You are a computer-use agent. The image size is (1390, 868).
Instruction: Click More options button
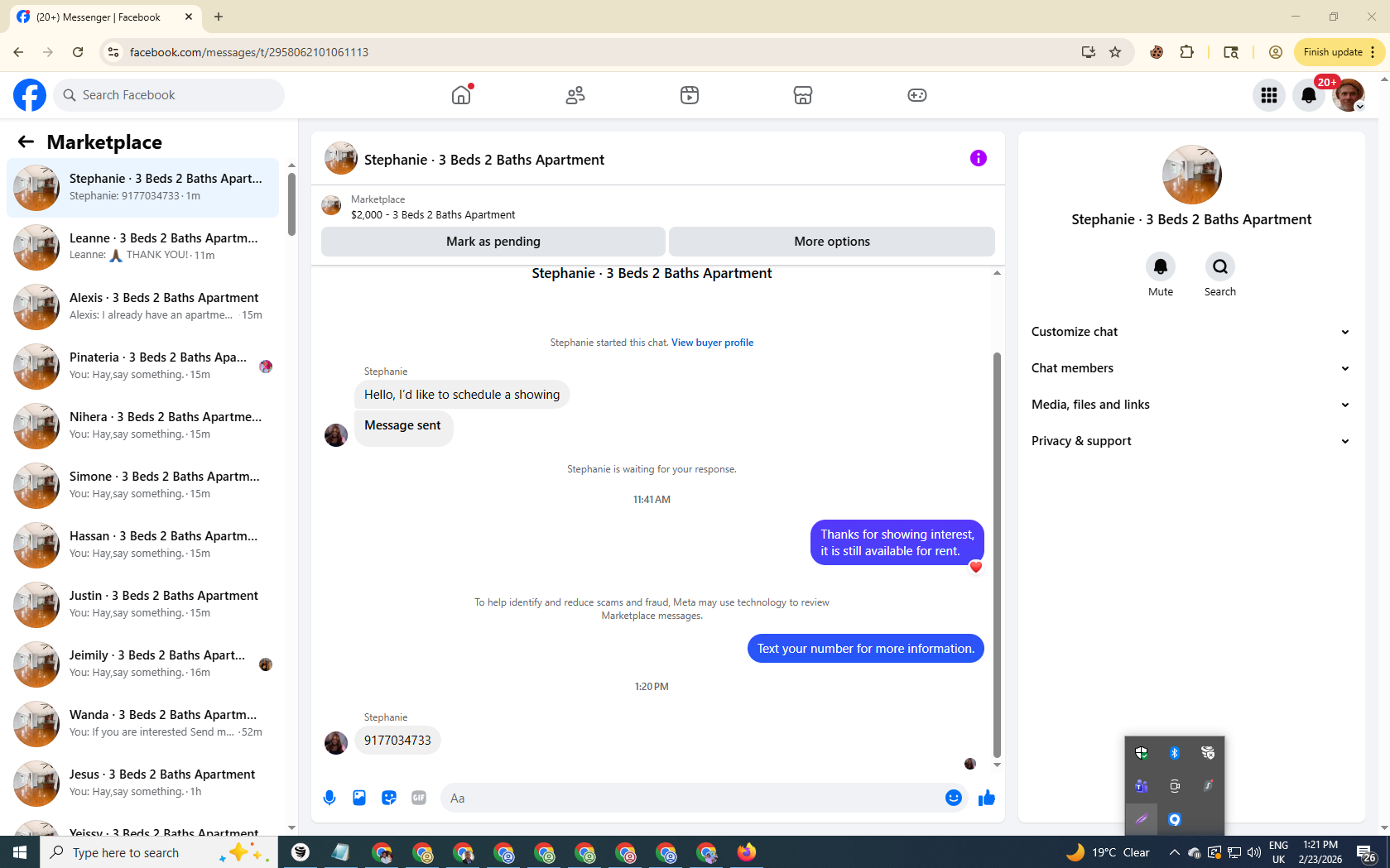(x=832, y=242)
